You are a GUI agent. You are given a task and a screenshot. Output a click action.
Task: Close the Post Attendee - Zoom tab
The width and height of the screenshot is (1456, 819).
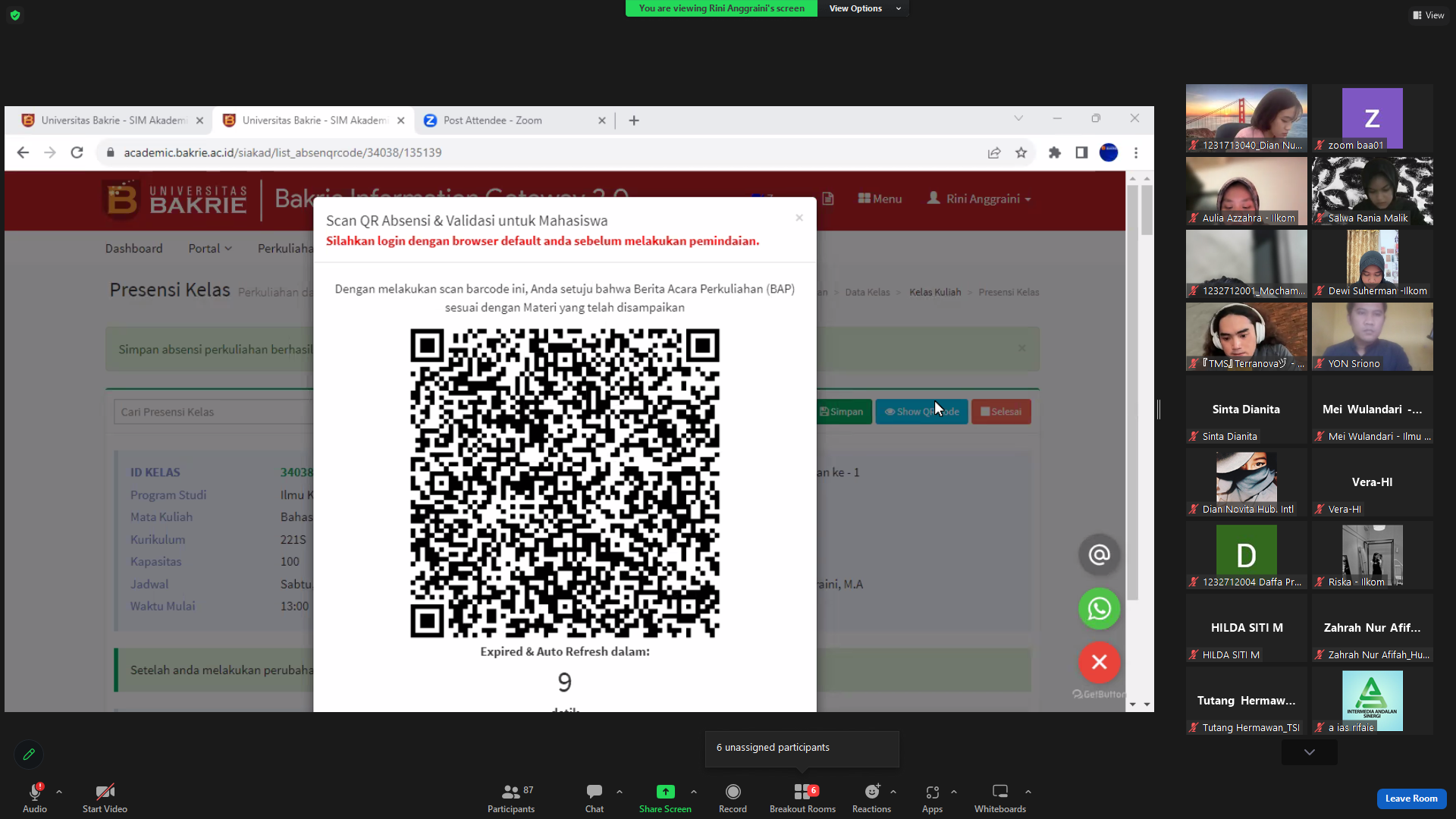pos(602,121)
